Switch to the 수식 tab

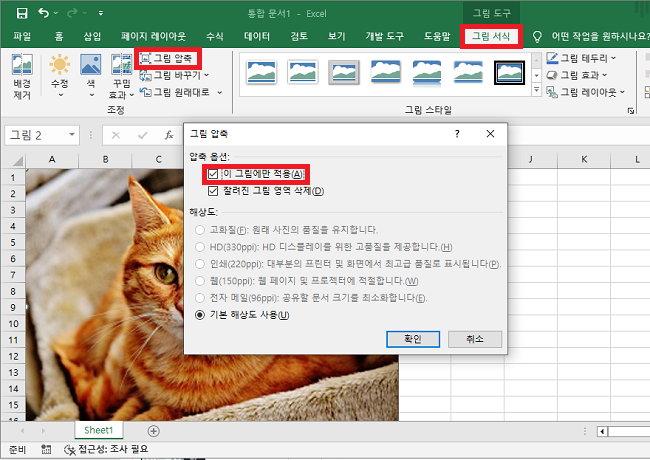coord(215,36)
